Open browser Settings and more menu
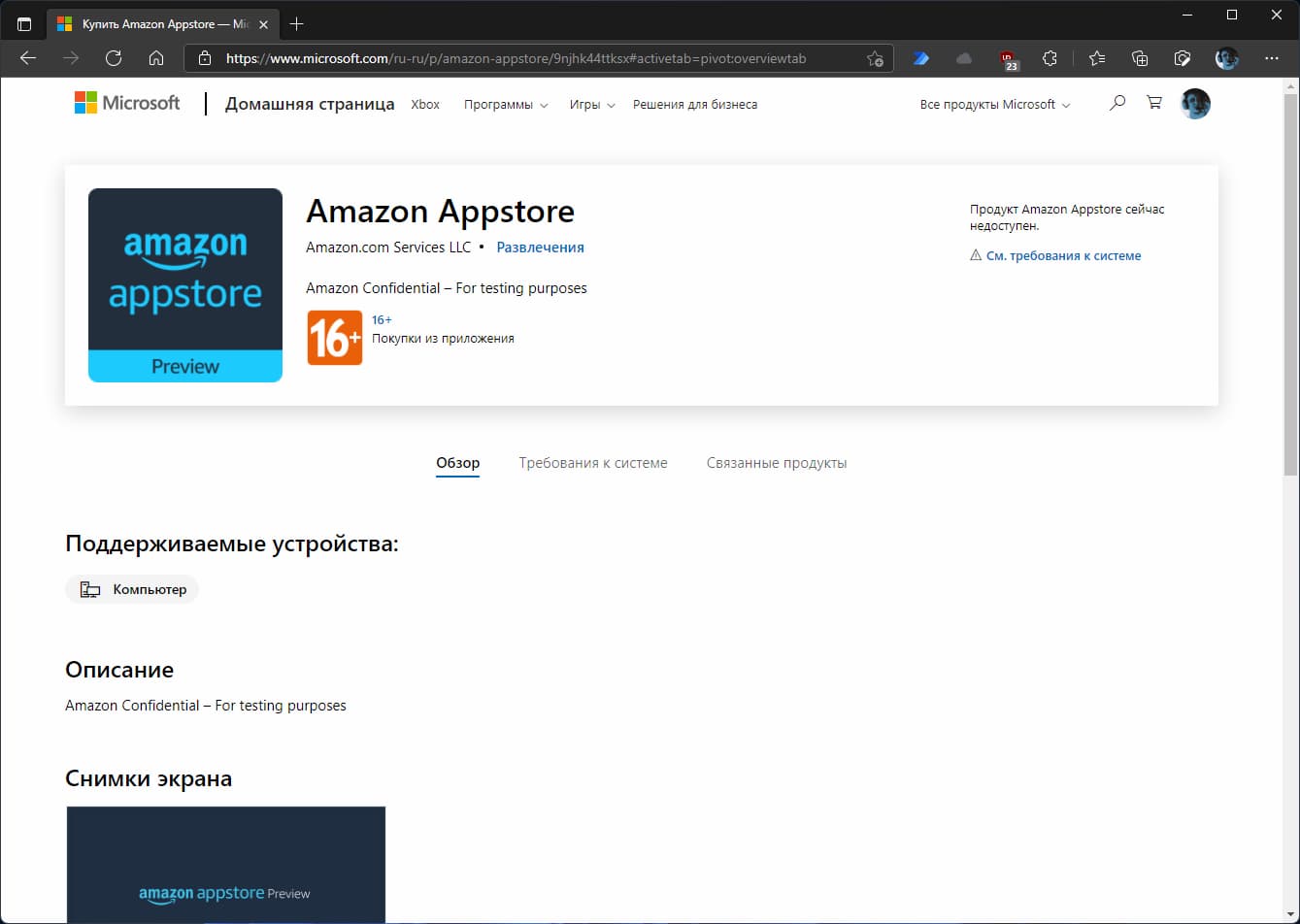This screenshot has width=1300, height=924. point(1272,58)
